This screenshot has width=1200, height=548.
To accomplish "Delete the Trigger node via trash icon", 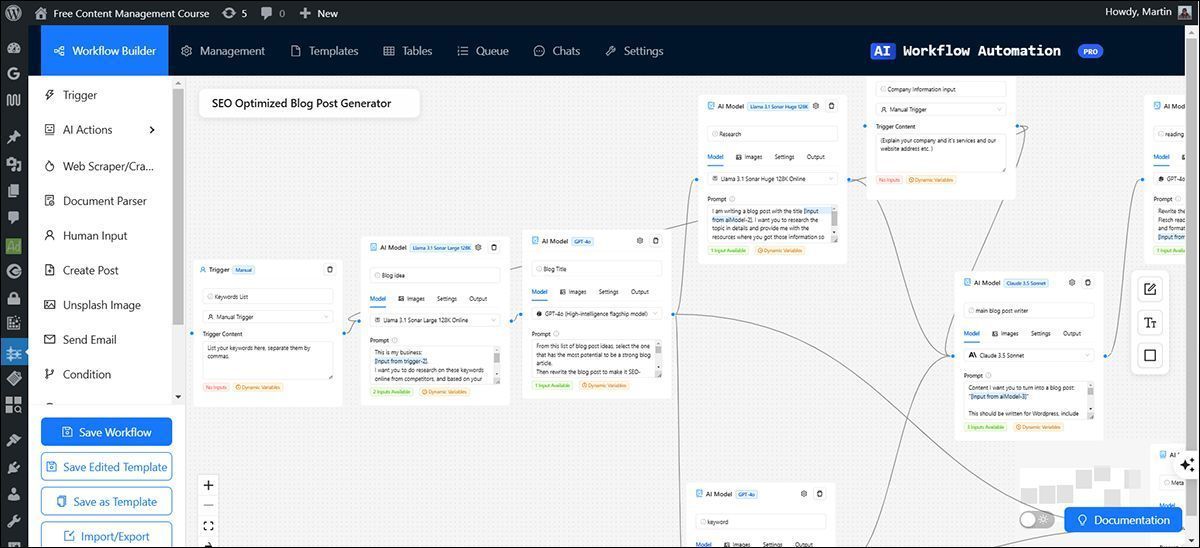I will 330,269.
